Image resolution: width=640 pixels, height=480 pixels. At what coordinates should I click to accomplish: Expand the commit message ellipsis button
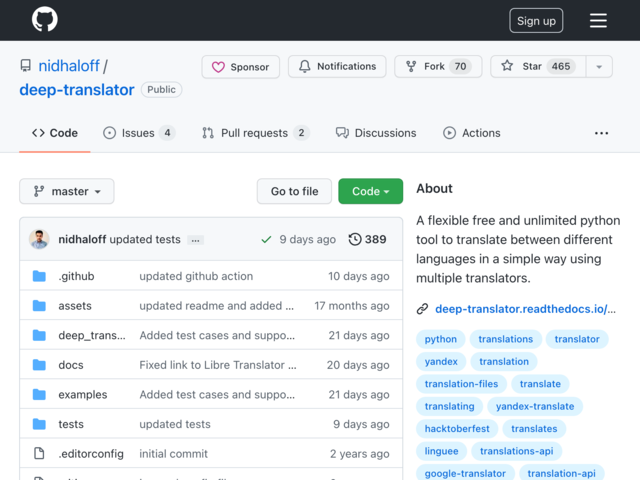click(x=196, y=240)
